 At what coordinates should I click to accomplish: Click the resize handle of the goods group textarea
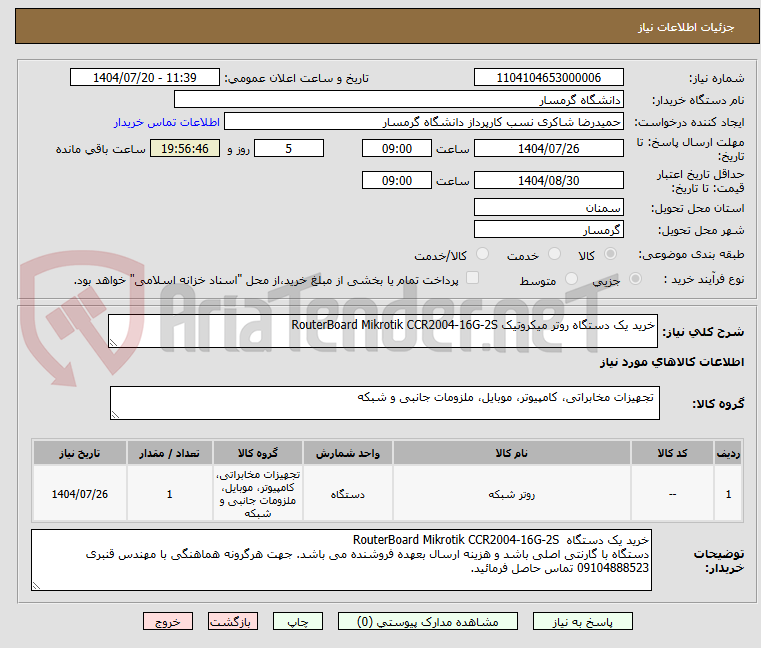116,415
